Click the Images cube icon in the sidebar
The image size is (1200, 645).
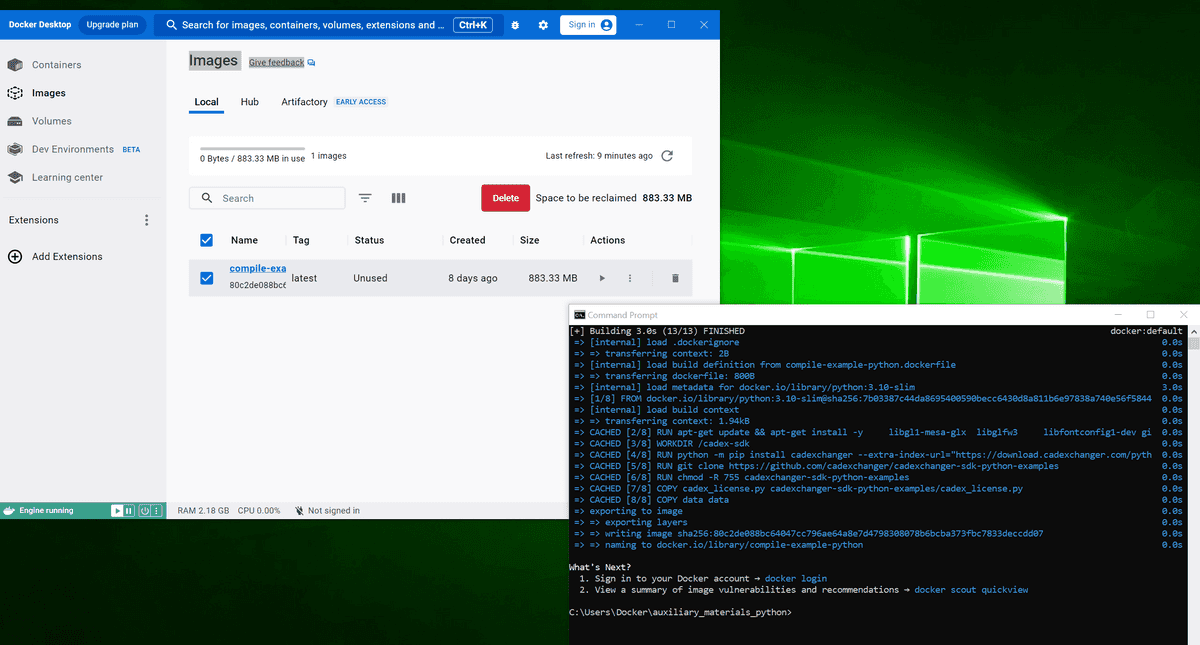15,93
